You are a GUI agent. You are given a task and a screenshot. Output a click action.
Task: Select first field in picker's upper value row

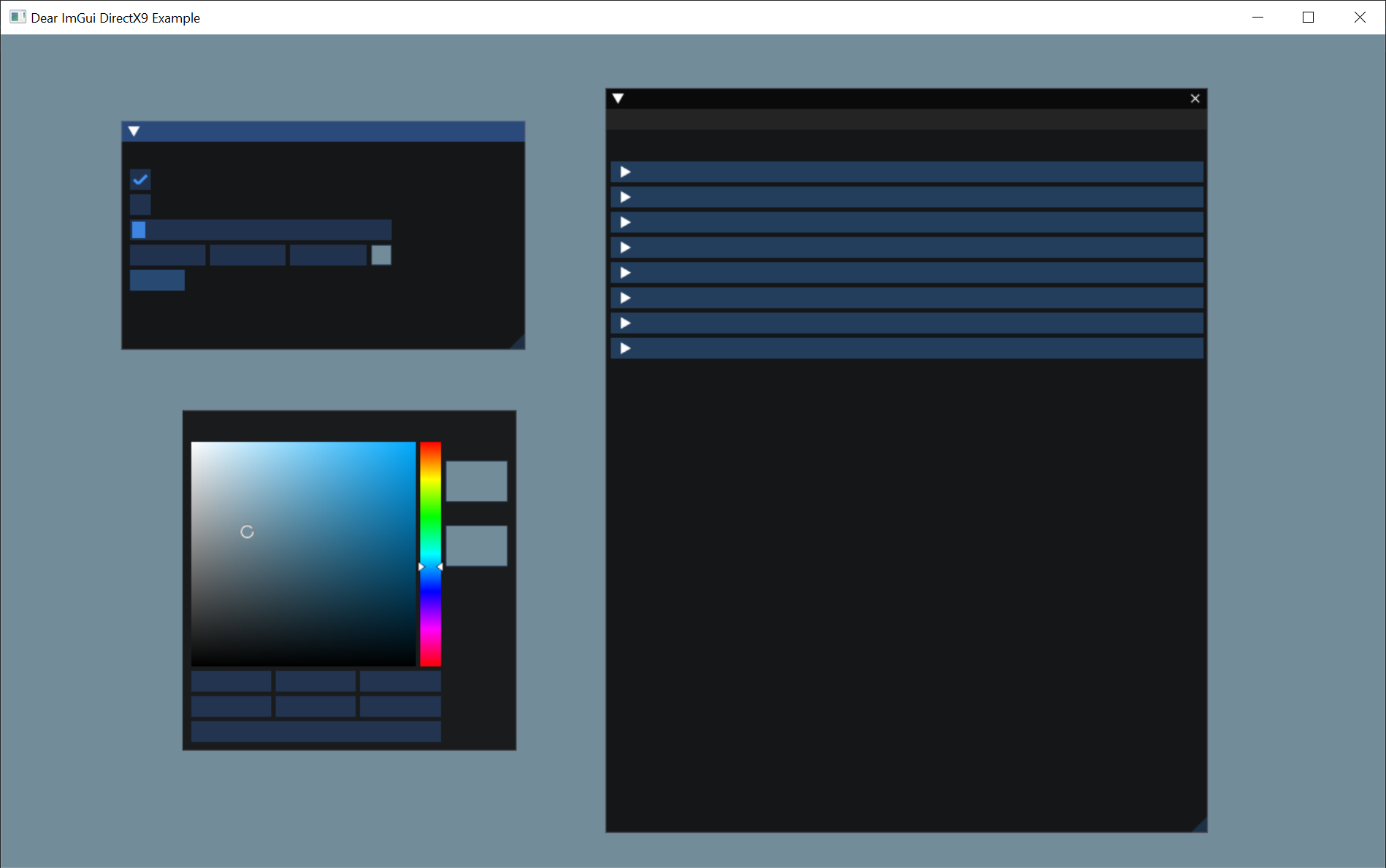[x=231, y=681]
